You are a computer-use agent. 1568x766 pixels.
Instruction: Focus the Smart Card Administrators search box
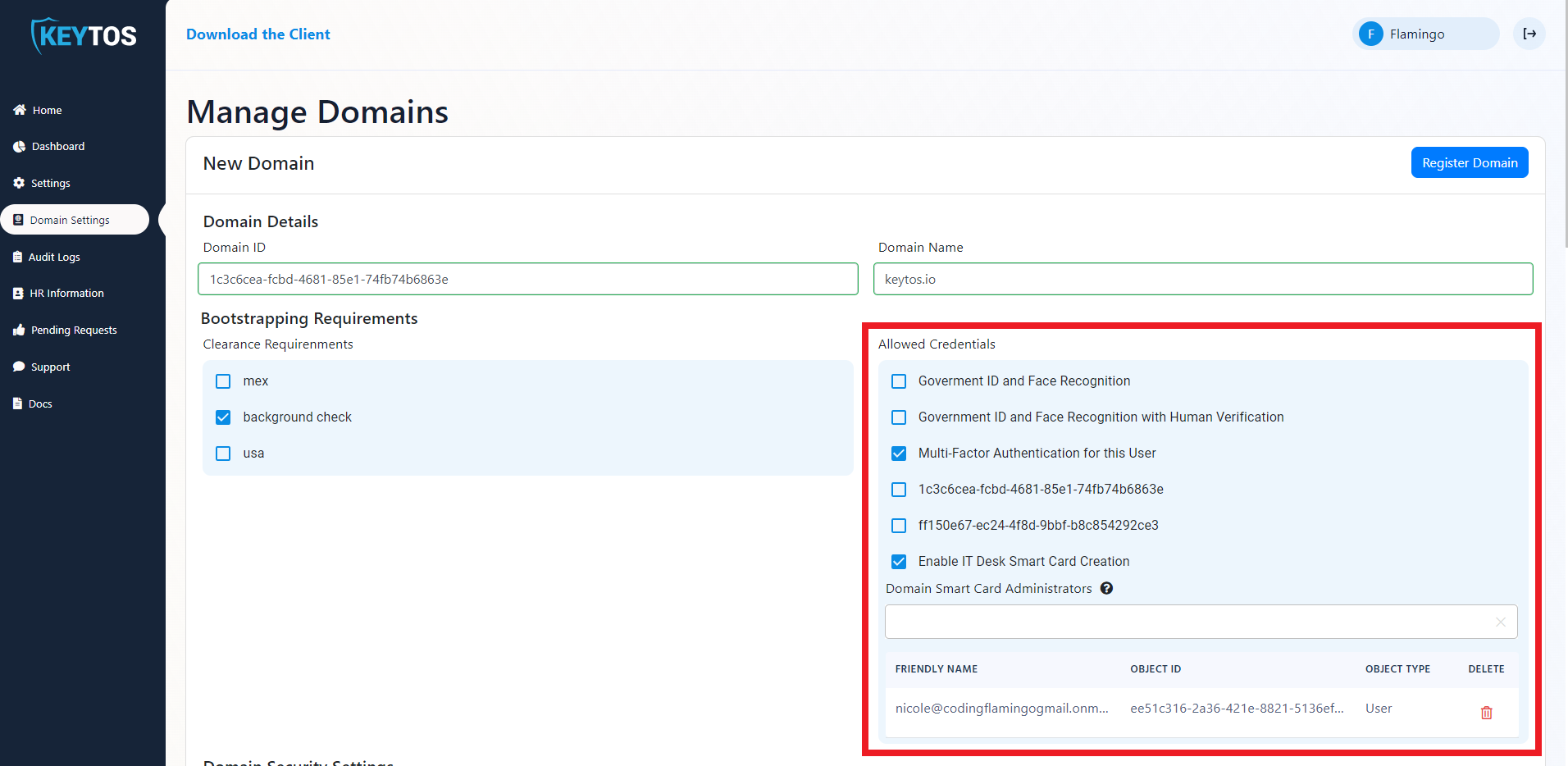click(x=1201, y=622)
